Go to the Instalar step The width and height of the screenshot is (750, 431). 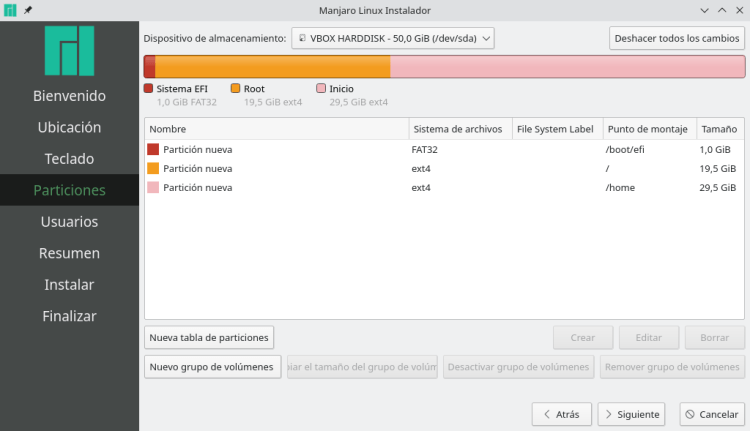coord(69,285)
